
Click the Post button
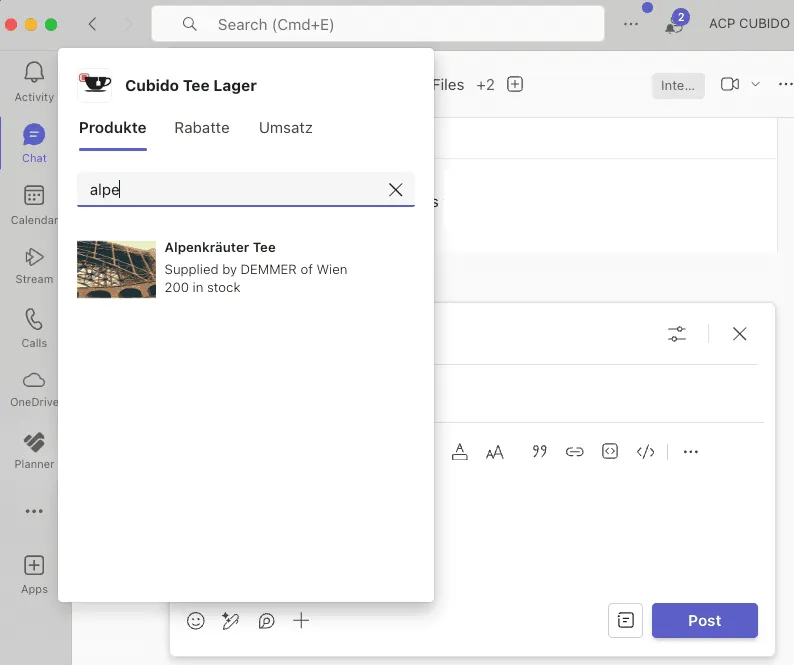[x=704, y=621]
